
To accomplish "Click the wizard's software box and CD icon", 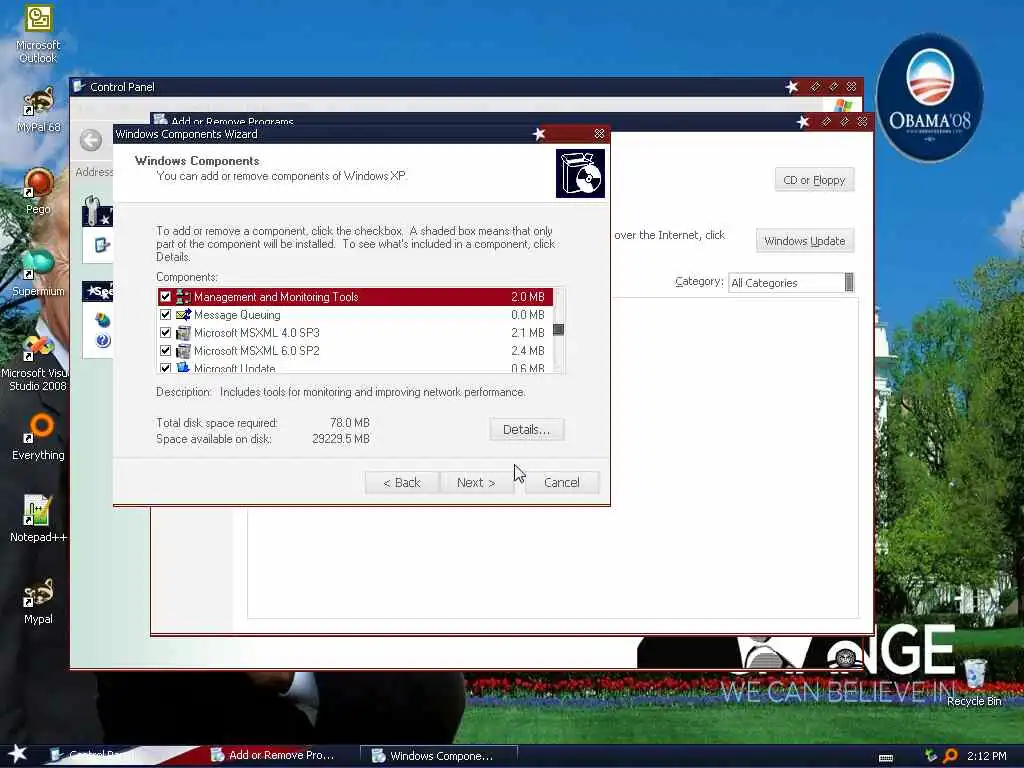I will pyautogui.click(x=580, y=173).
